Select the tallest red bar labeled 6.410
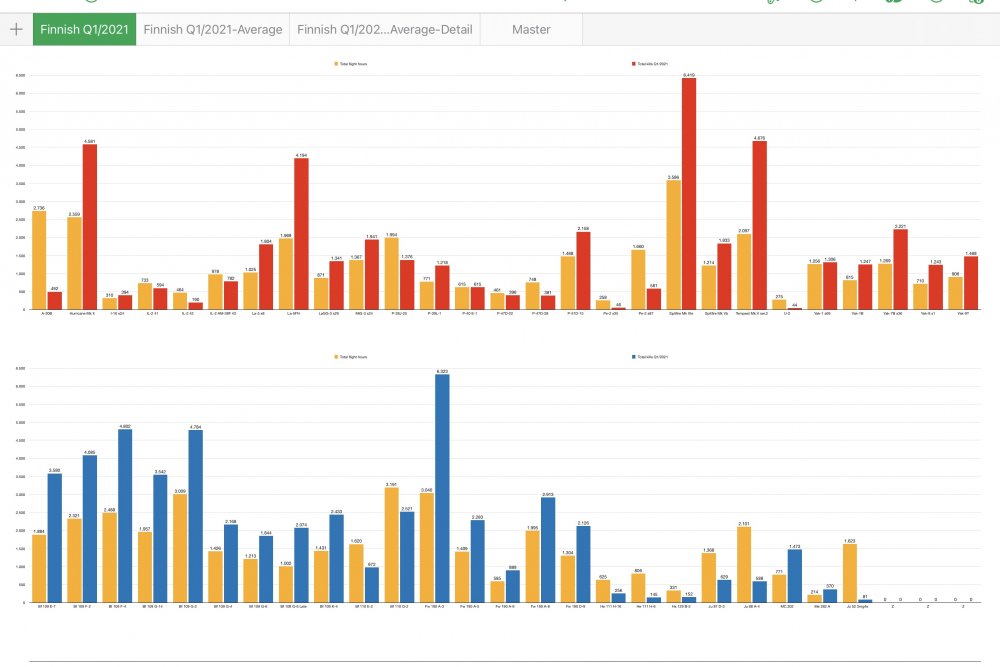 689,194
